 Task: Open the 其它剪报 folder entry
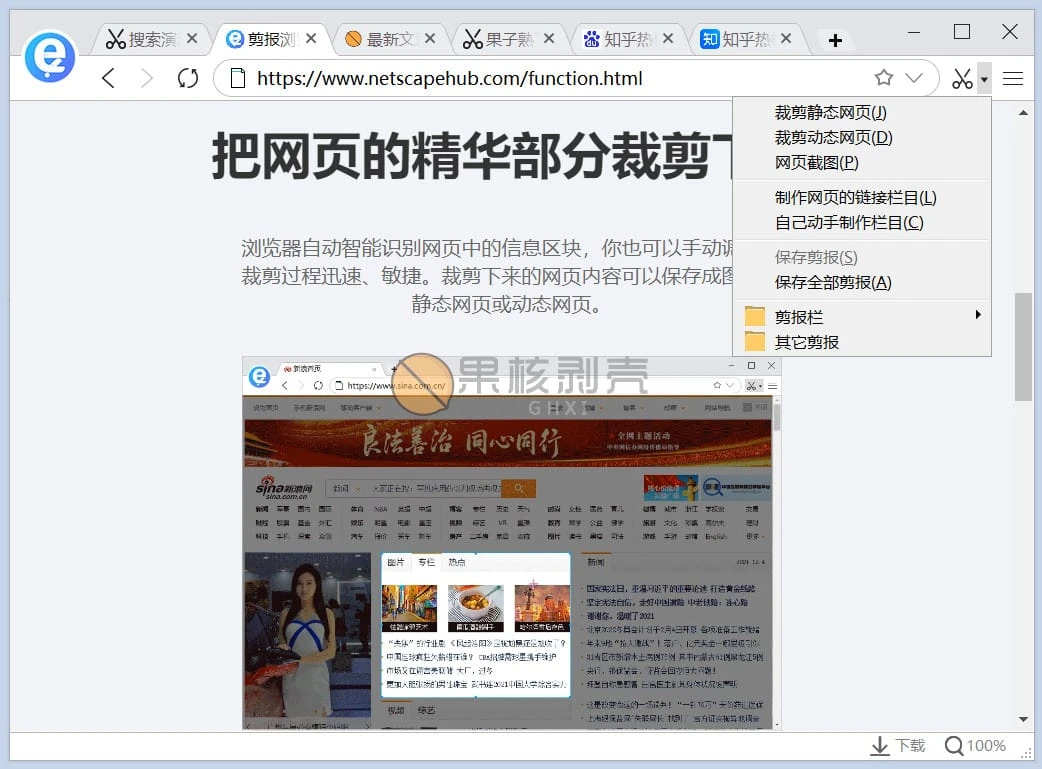pyautogui.click(x=861, y=342)
